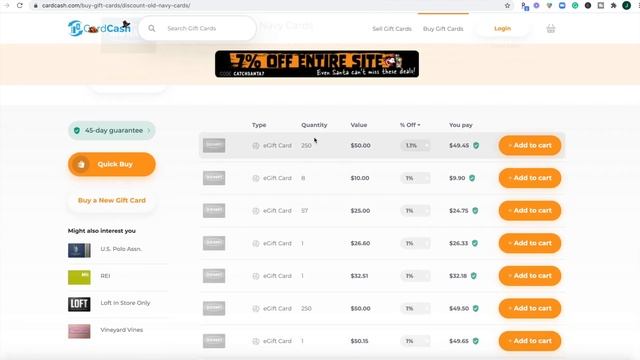The image size is (640, 360).
Task: Bookmark page with star icon
Action: [507, 5]
